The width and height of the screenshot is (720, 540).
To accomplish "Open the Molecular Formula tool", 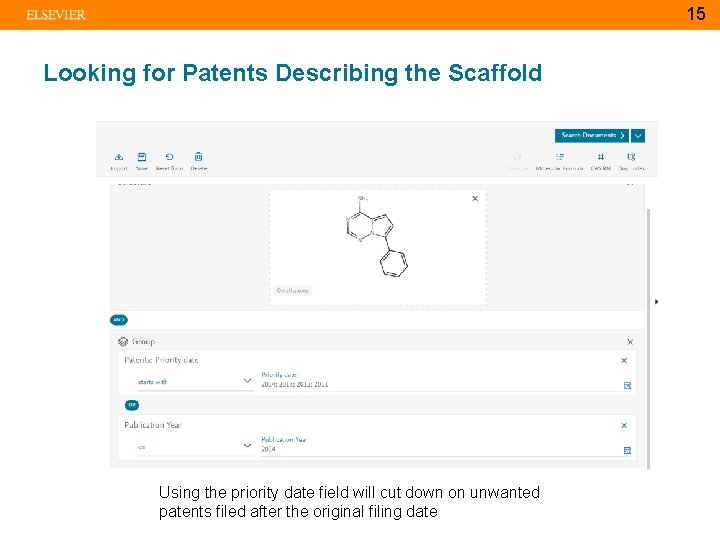I will tap(560, 157).
